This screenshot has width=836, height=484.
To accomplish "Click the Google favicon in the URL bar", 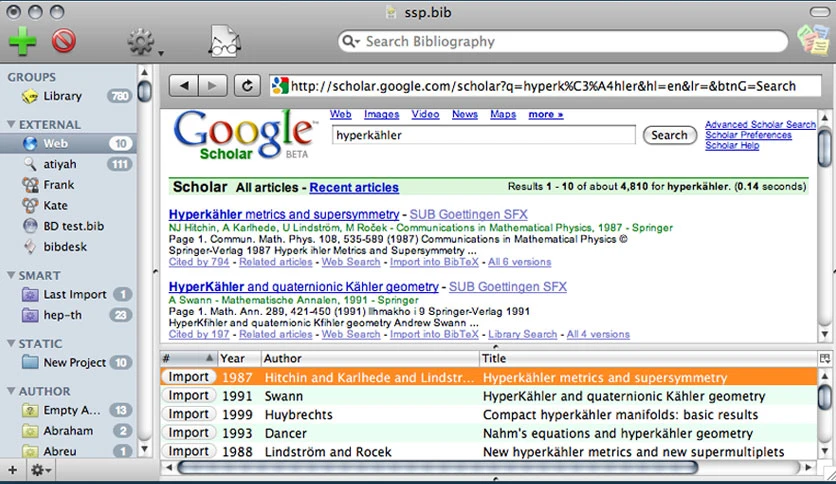I will pos(280,86).
